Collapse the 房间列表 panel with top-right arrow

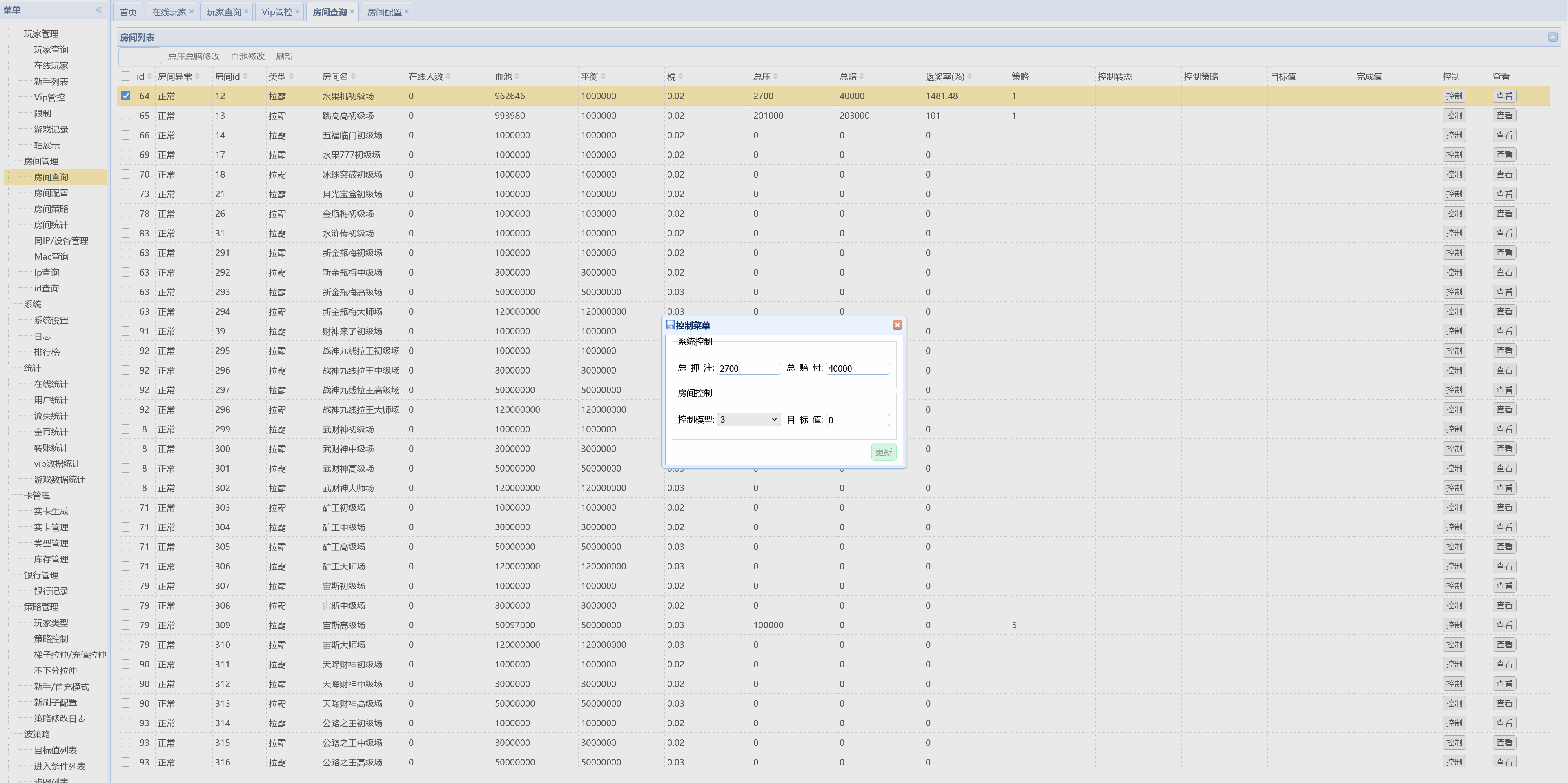click(x=1552, y=37)
